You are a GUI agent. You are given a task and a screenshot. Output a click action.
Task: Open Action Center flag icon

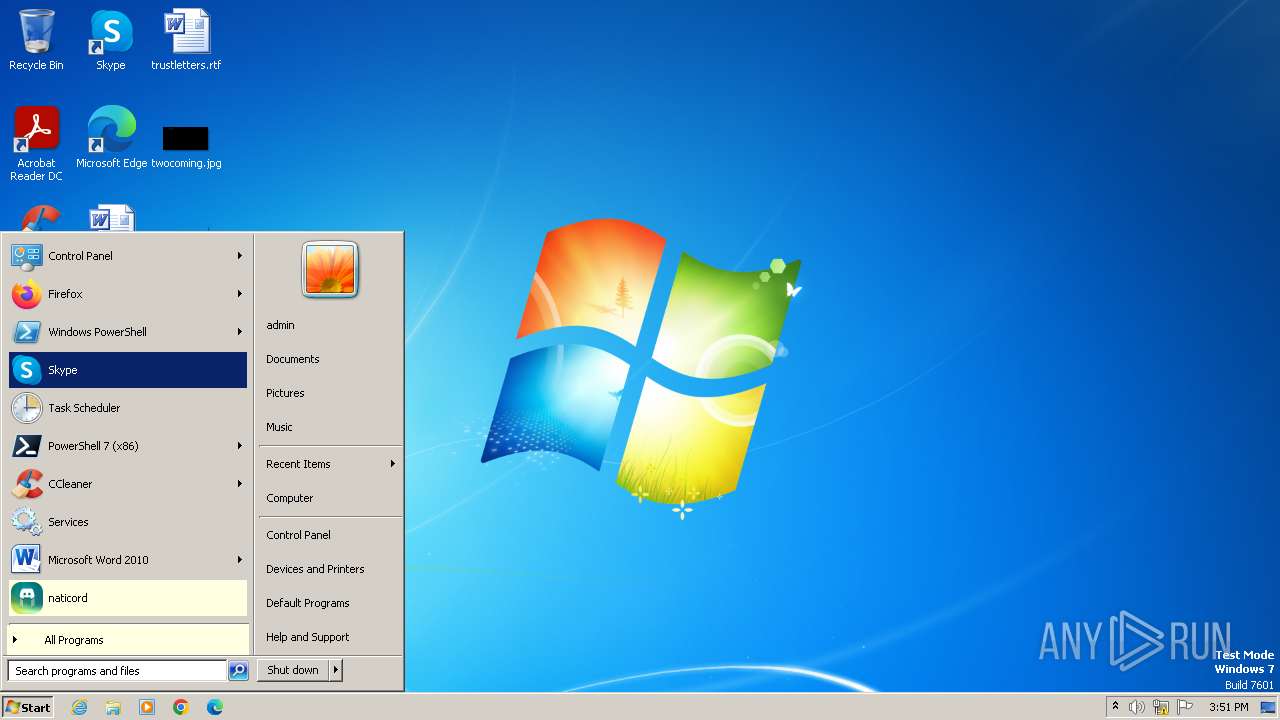[1185, 707]
